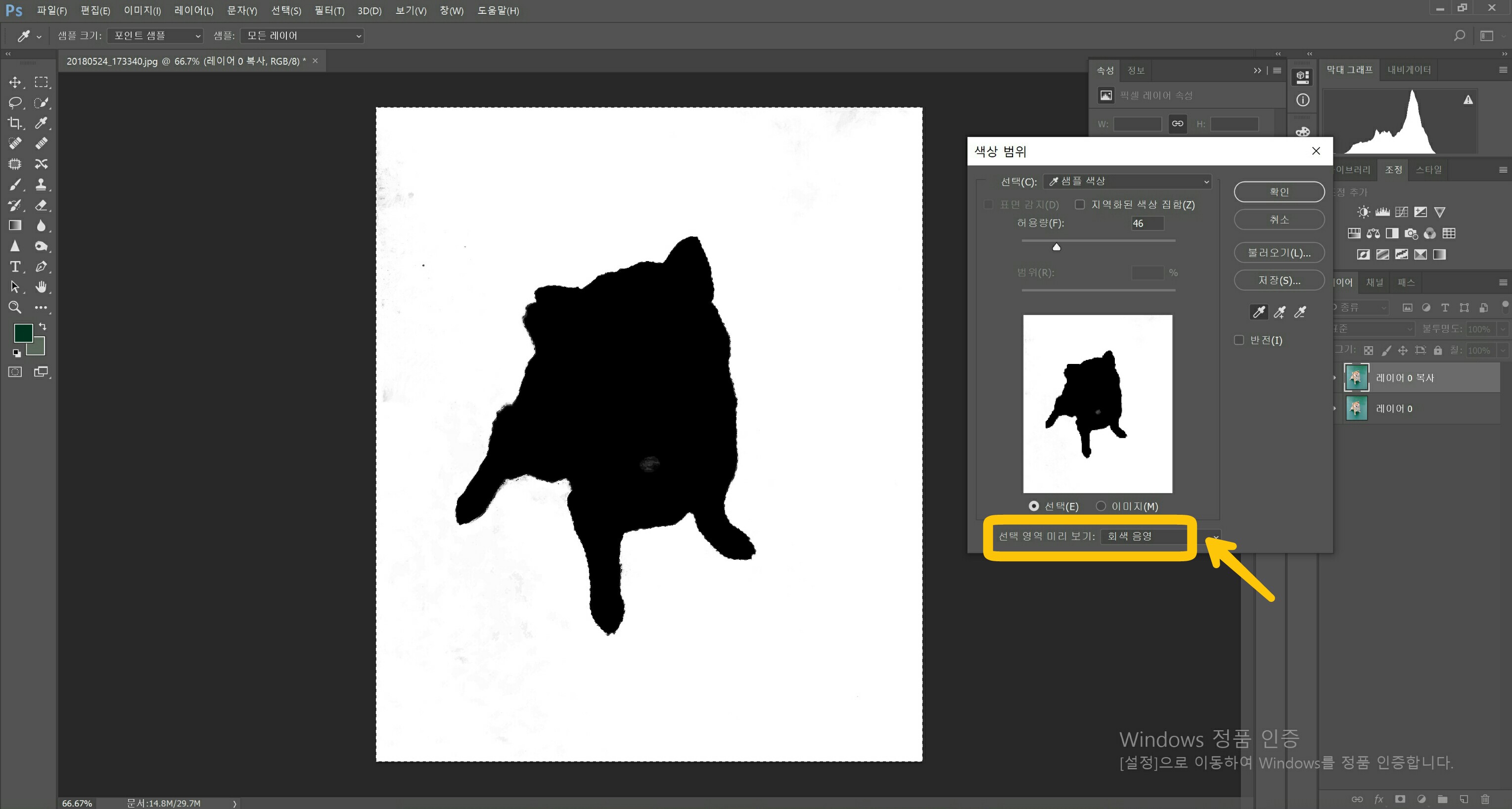Image resolution: width=1512 pixels, height=809 pixels.
Task: Click the foreground color swatch
Action: (23, 333)
